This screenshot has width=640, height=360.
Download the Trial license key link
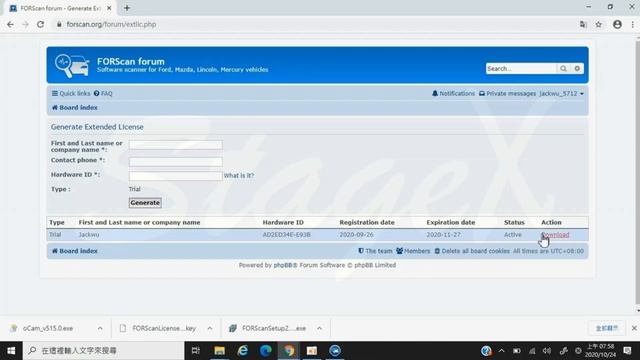coord(555,235)
